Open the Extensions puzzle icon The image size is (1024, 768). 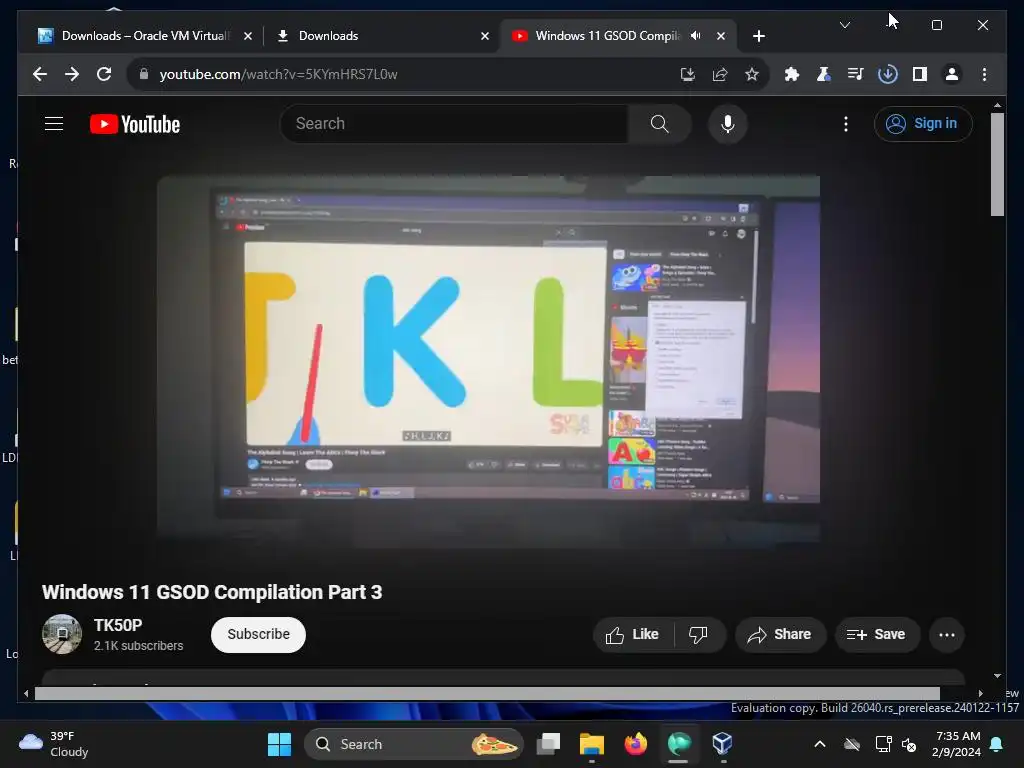coord(792,74)
